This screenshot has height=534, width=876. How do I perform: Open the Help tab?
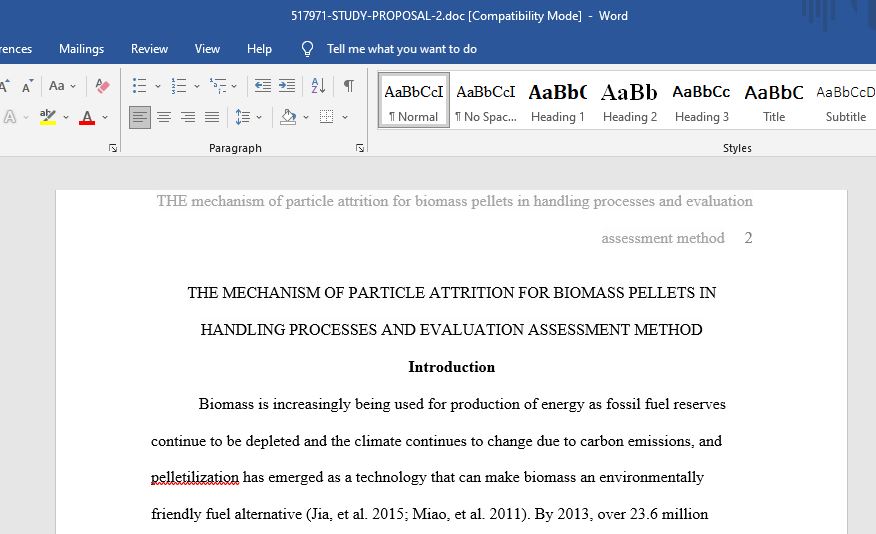[259, 49]
